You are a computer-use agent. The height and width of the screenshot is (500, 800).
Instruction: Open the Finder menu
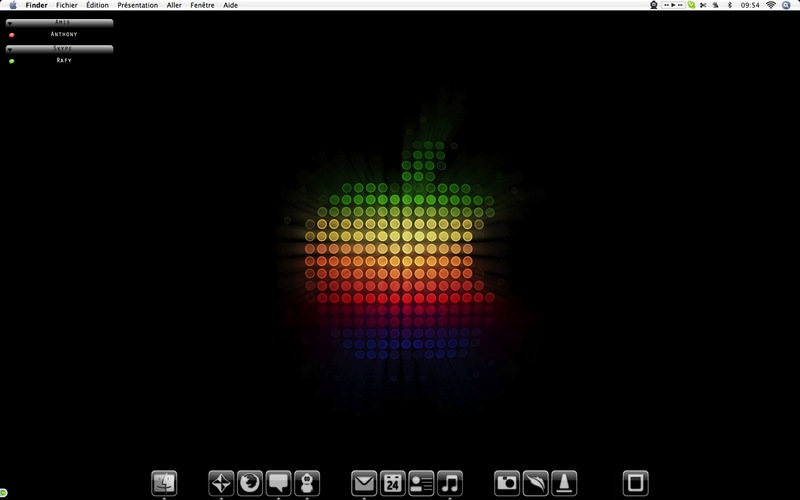[x=37, y=5]
